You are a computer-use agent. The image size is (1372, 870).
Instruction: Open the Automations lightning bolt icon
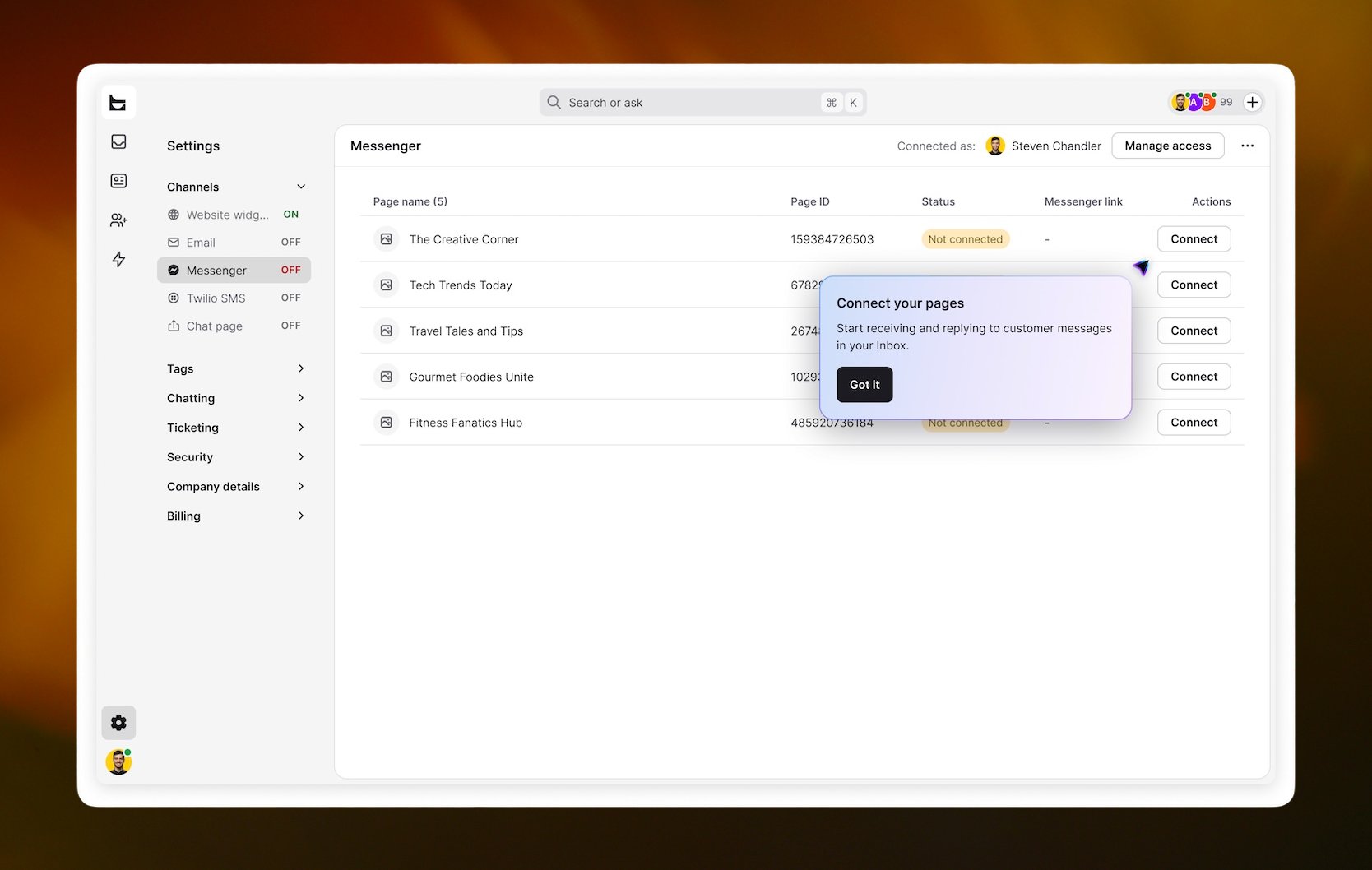point(118,260)
